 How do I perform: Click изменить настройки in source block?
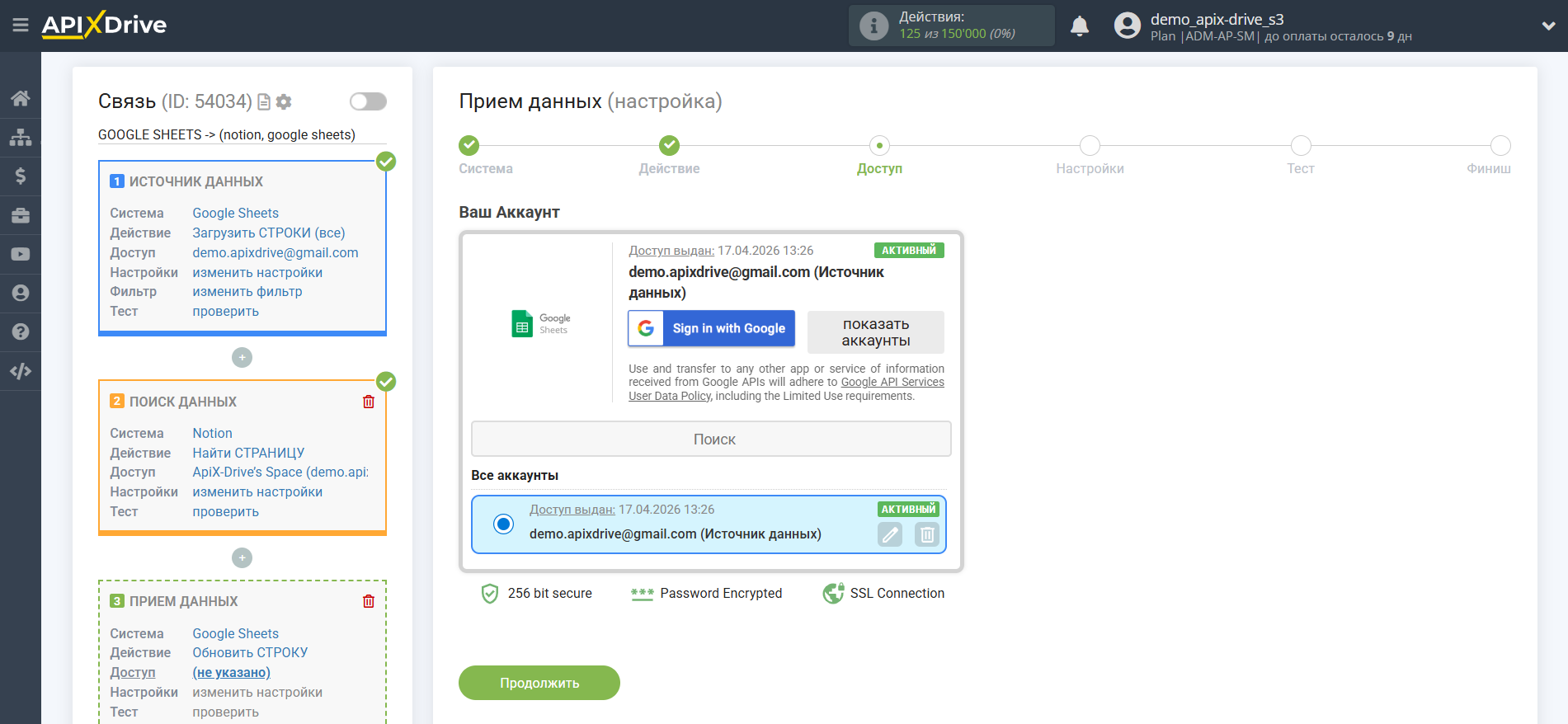coord(257,272)
